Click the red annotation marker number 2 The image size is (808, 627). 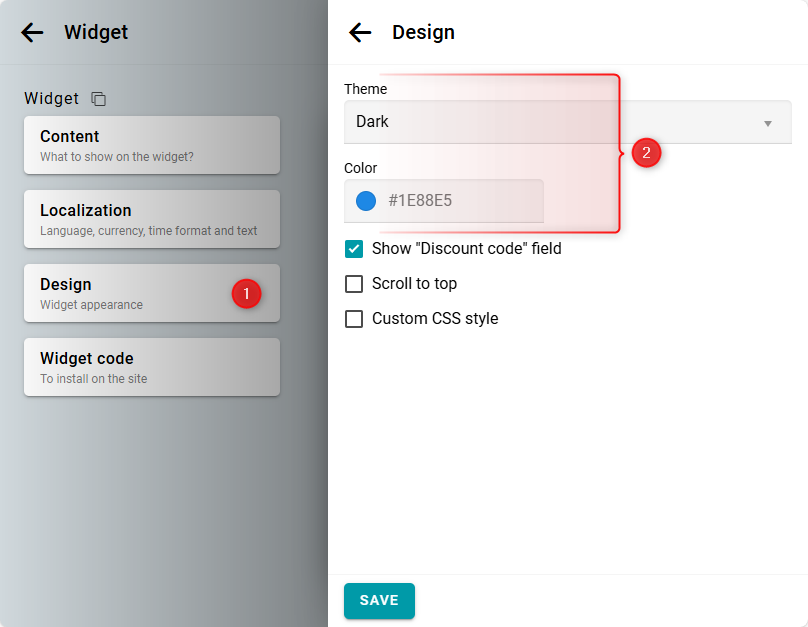pos(646,153)
